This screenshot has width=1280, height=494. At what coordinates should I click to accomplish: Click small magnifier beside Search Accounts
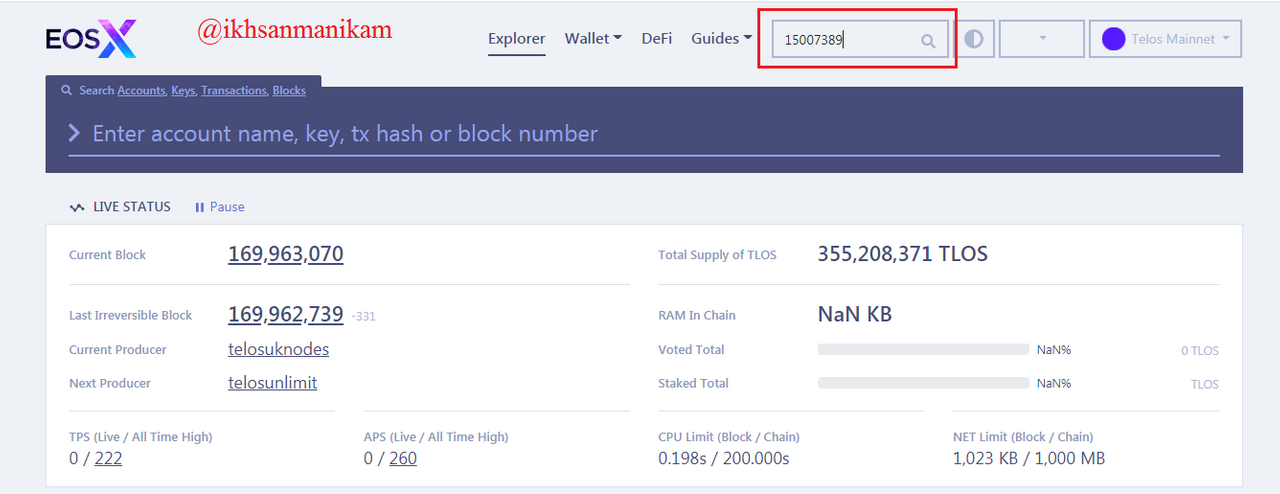click(x=68, y=90)
